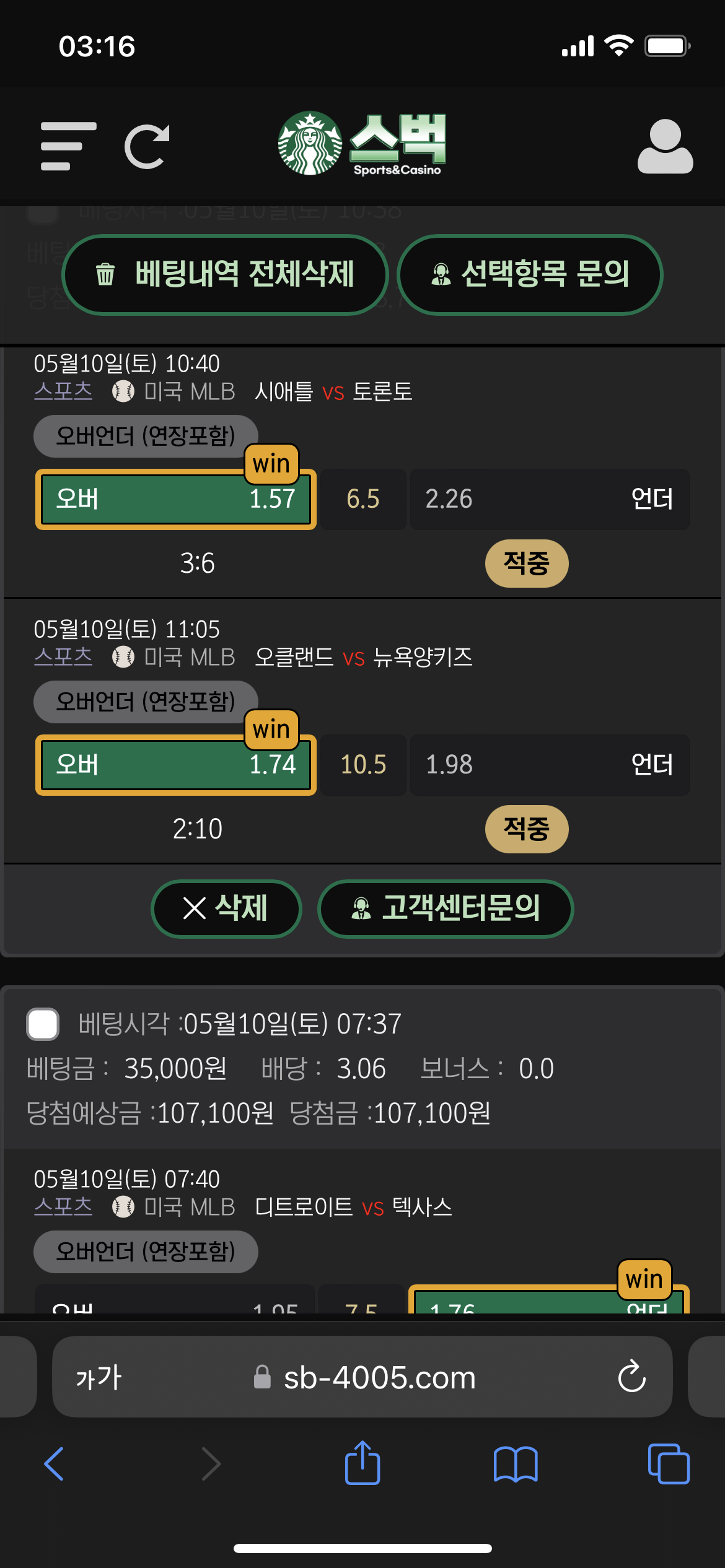Tap 가가 text size menu
Image resolution: width=725 pixels, height=1568 pixels.
[x=99, y=1377]
